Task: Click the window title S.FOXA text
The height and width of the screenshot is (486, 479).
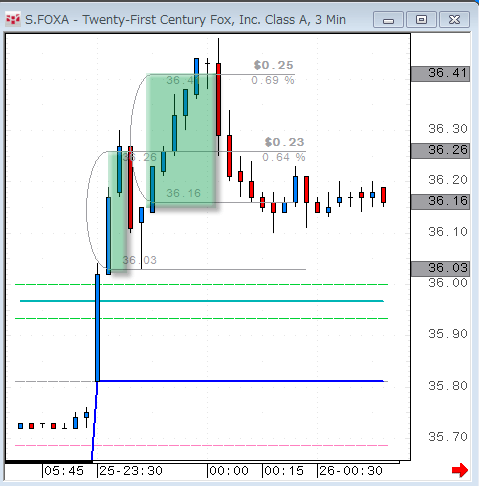Action: pos(47,20)
